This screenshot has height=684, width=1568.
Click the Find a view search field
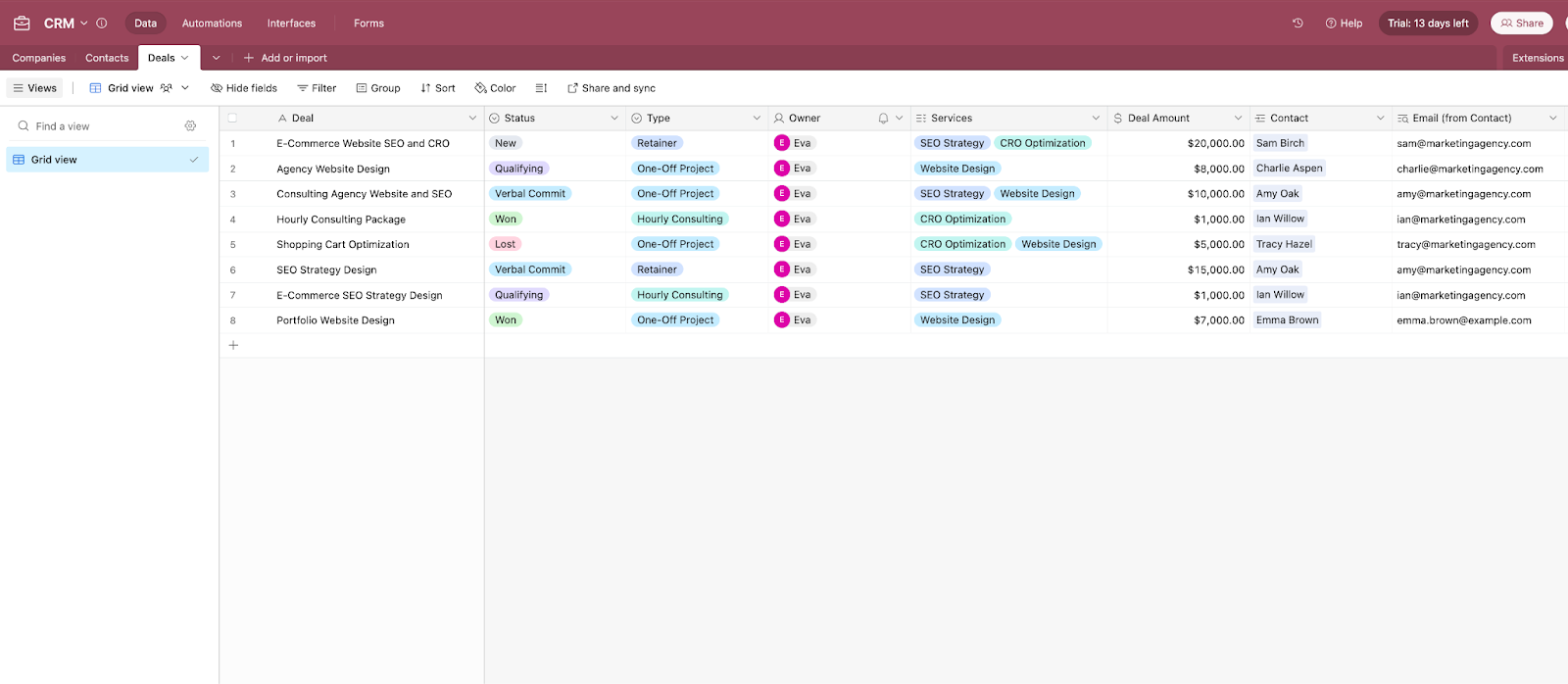[x=98, y=125]
